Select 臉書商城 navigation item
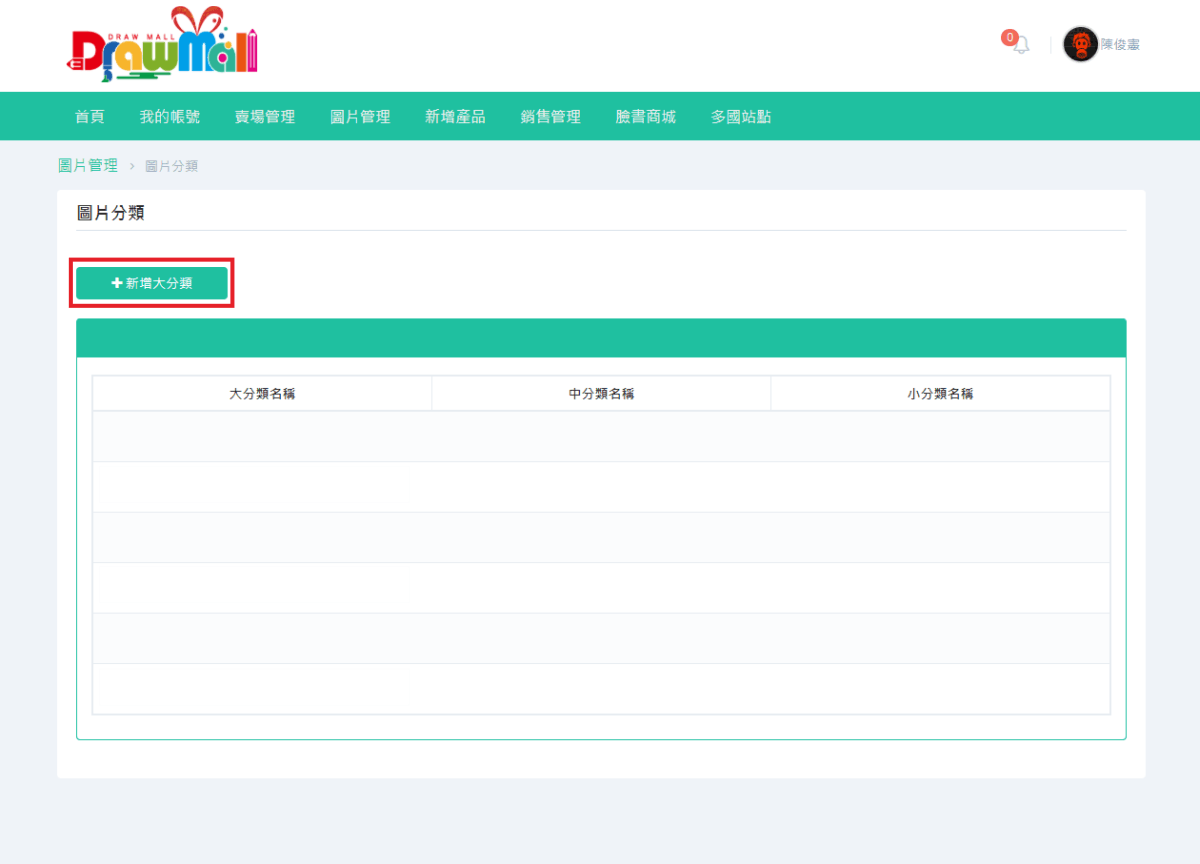This screenshot has height=864, width=1200. 645,117
